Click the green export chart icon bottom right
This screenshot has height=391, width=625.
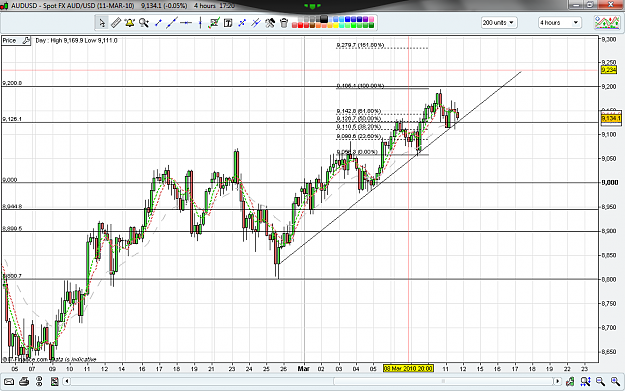(x=570, y=381)
